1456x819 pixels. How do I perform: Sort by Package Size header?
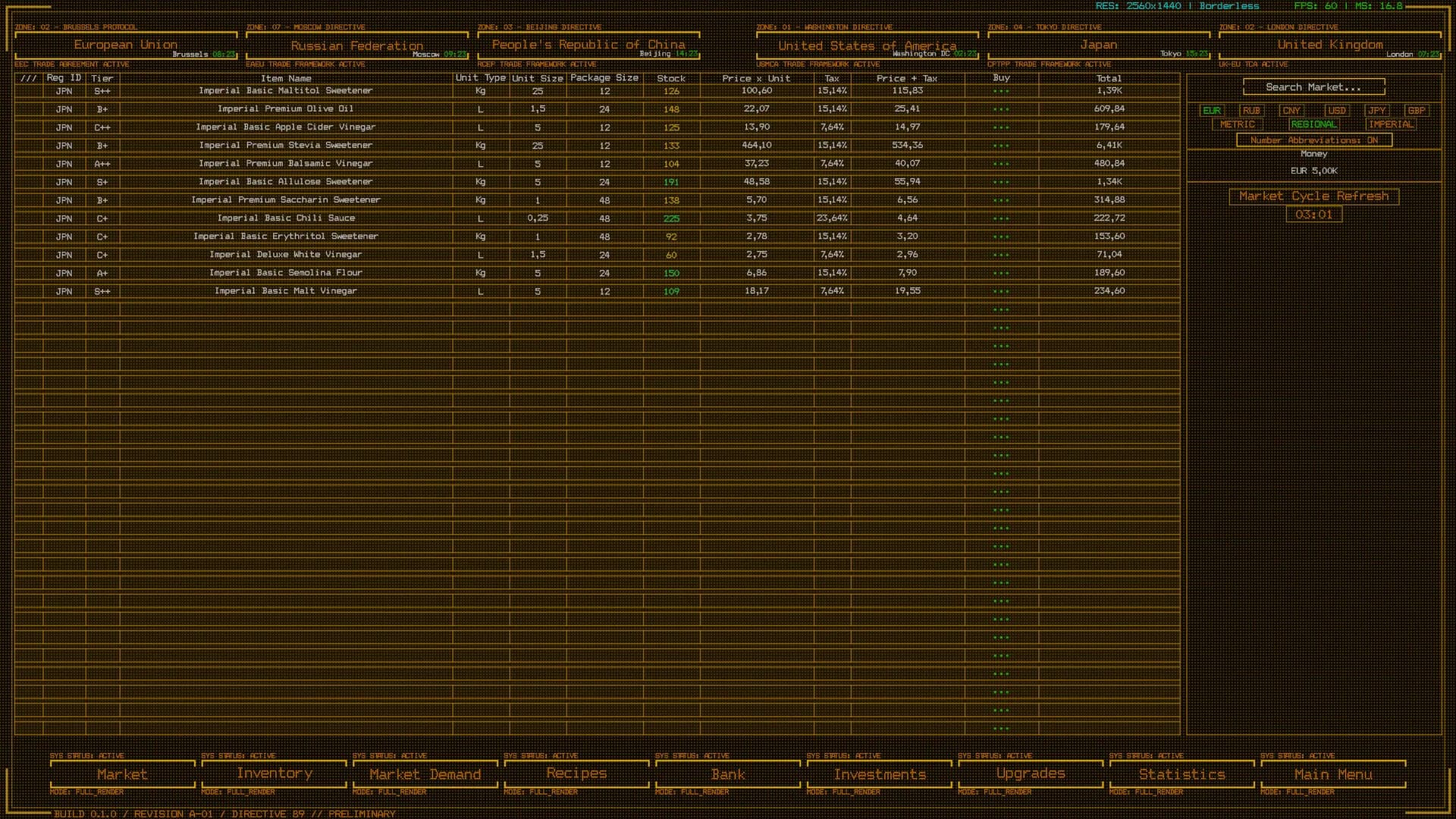[x=604, y=78]
